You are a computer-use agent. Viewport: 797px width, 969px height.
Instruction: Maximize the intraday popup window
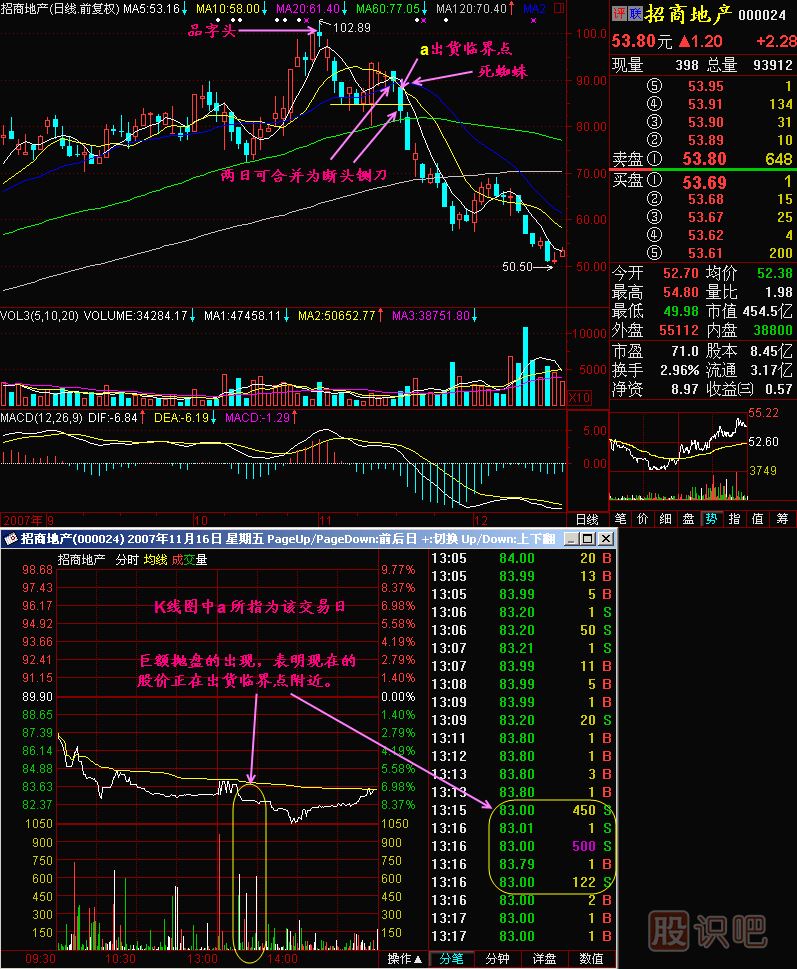tap(587, 539)
